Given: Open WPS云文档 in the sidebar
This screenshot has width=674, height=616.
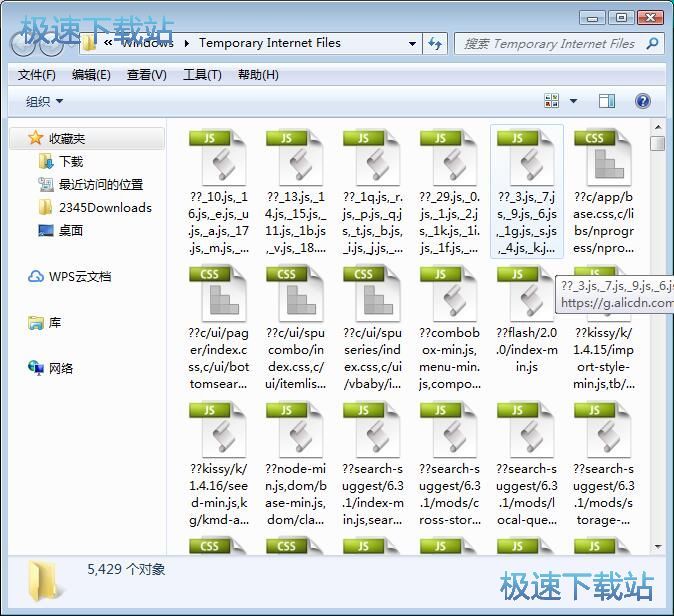Looking at the screenshot, I should point(70,276).
